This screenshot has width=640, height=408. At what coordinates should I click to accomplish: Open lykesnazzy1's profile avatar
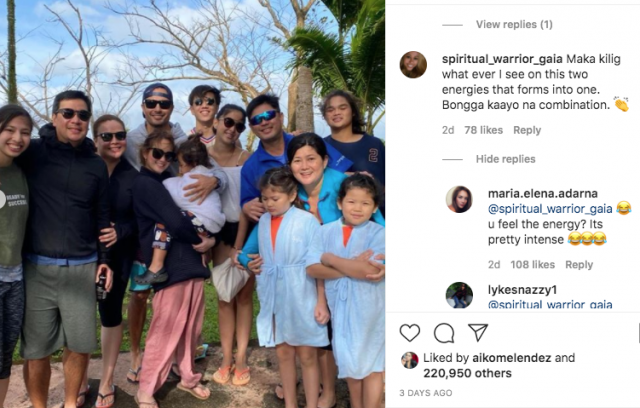[459, 295]
